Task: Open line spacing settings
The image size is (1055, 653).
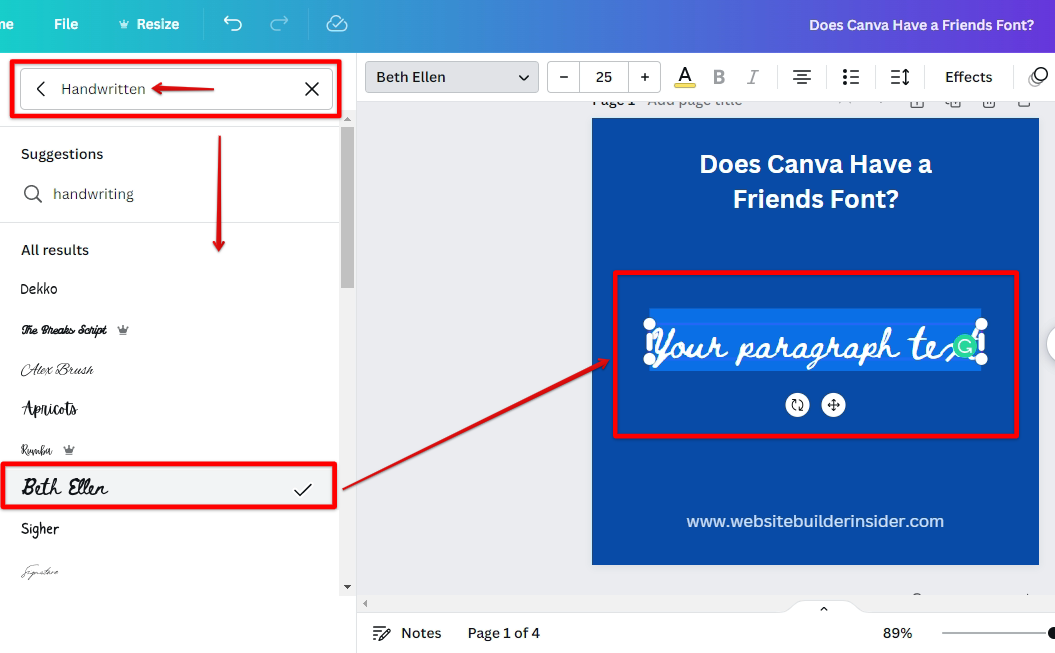Action: pos(900,77)
